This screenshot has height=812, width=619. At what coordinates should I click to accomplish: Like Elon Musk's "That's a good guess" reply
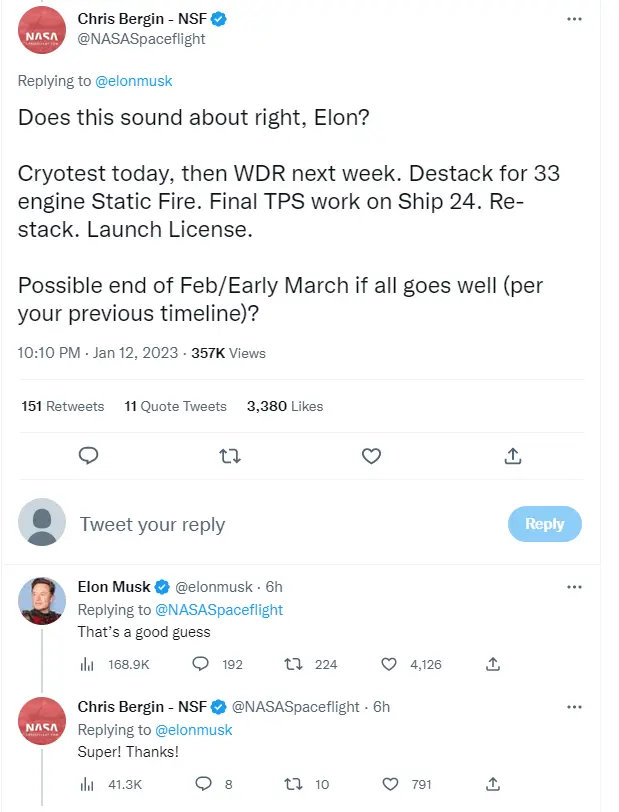(391, 663)
